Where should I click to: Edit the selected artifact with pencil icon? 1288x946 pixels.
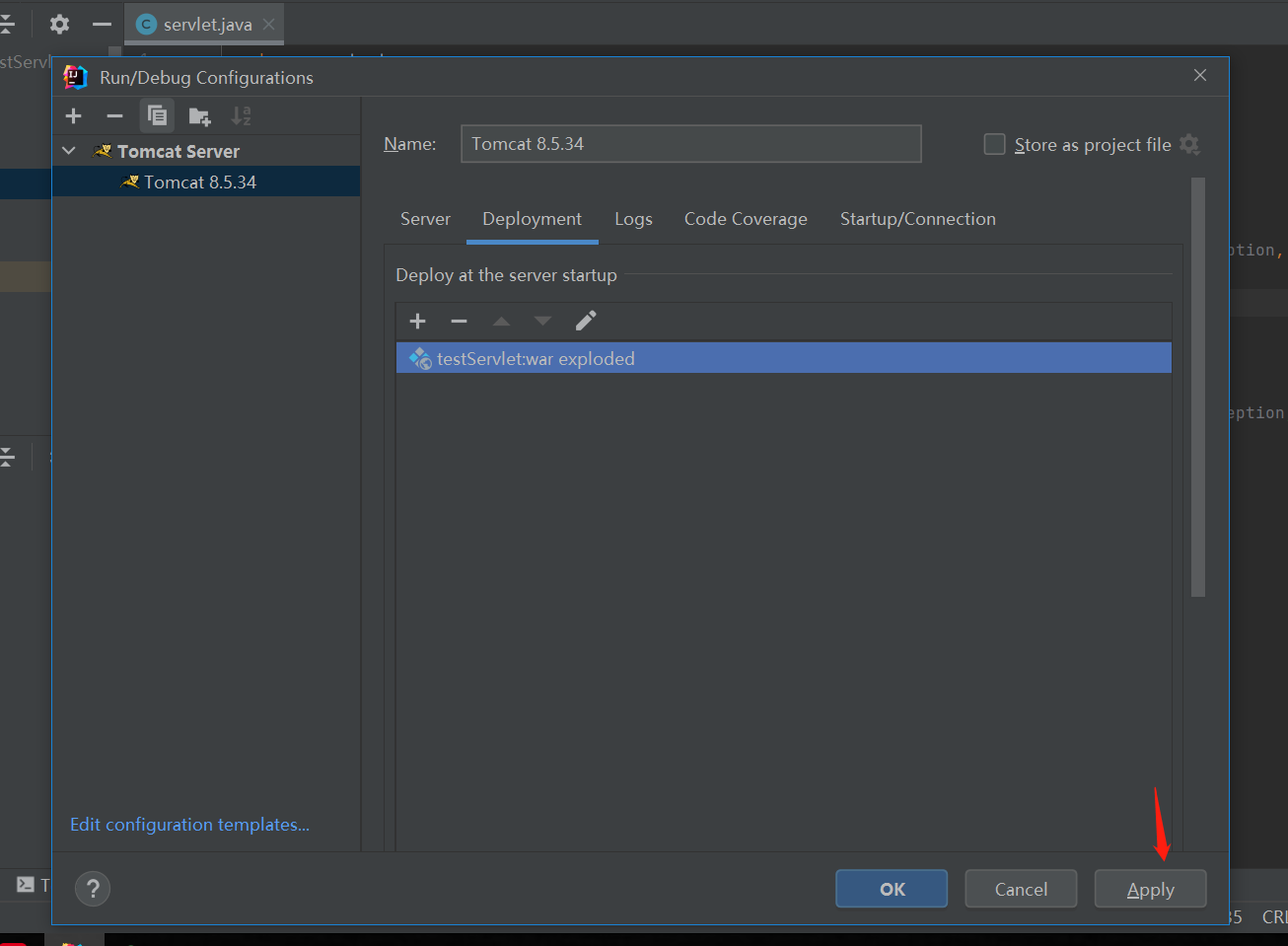[585, 321]
